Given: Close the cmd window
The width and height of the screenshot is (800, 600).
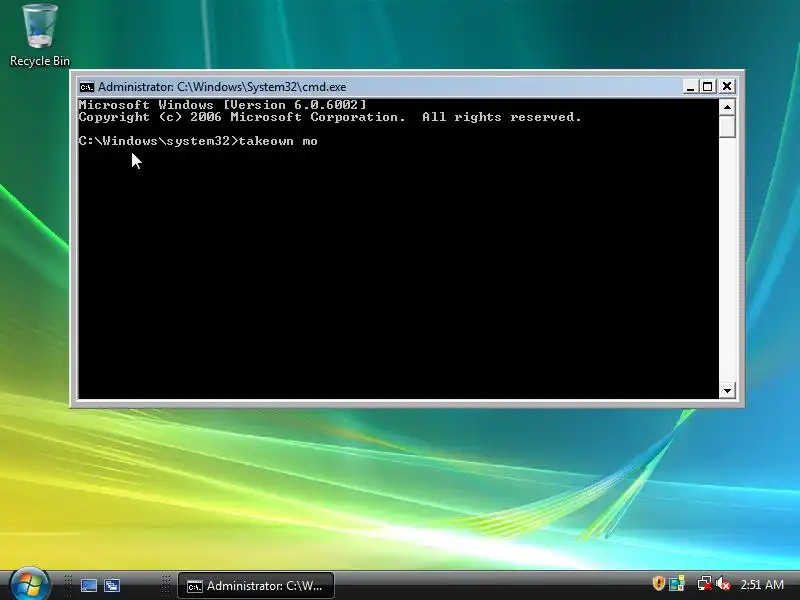Looking at the screenshot, I should click(727, 87).
